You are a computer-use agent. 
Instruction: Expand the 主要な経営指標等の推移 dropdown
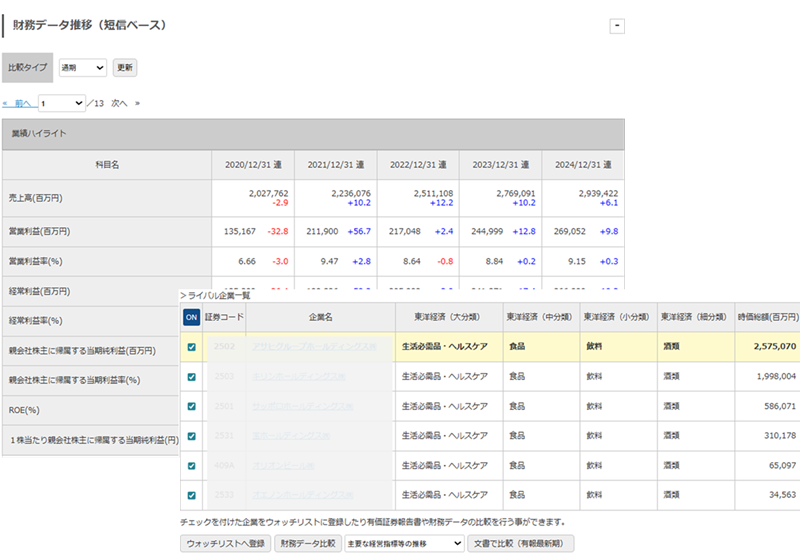[x=403, y=543]
